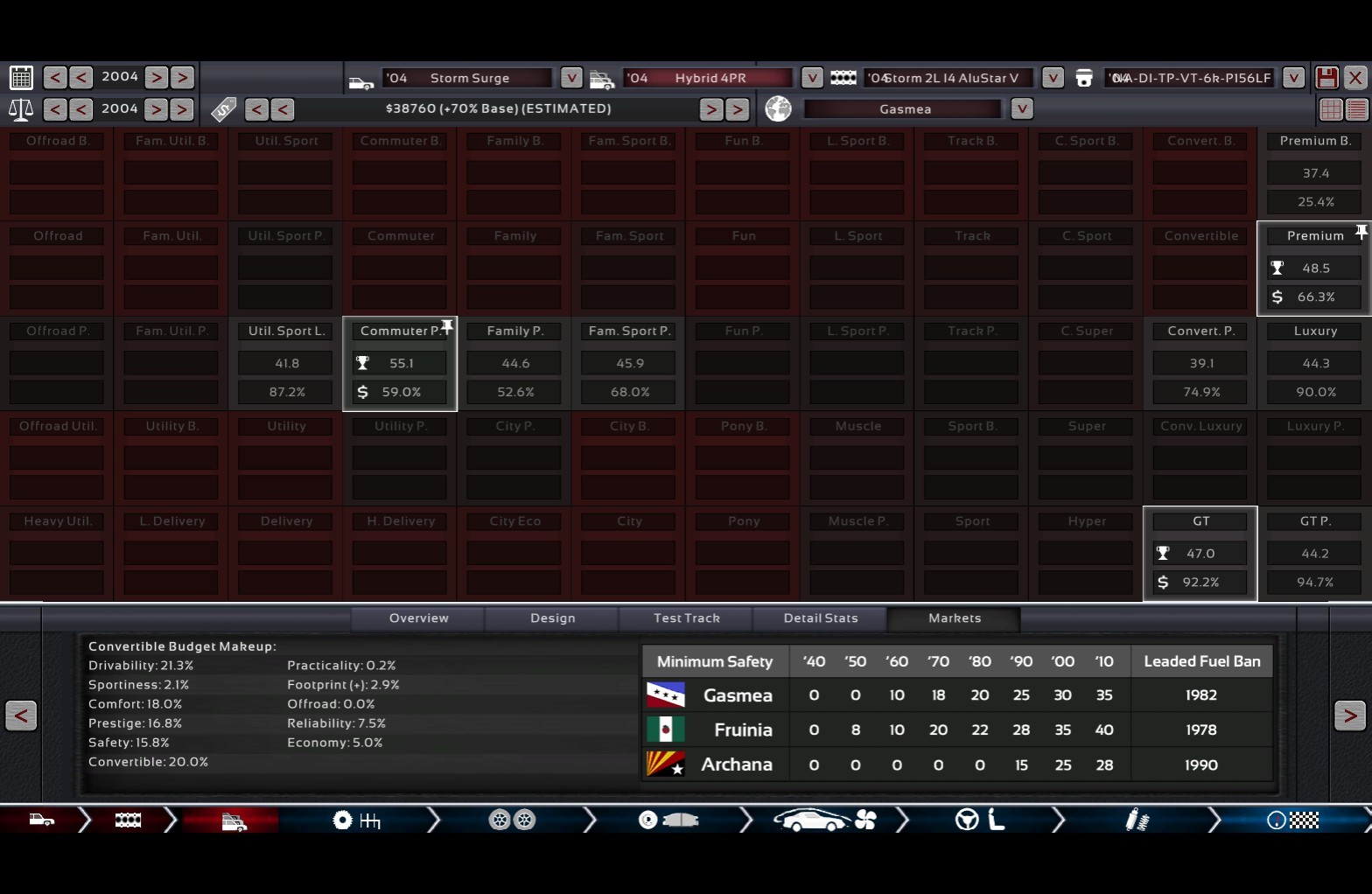1372x894 pixels.
Task: Expand the Storm Surge model dropdown
Action: pos(570,78)
